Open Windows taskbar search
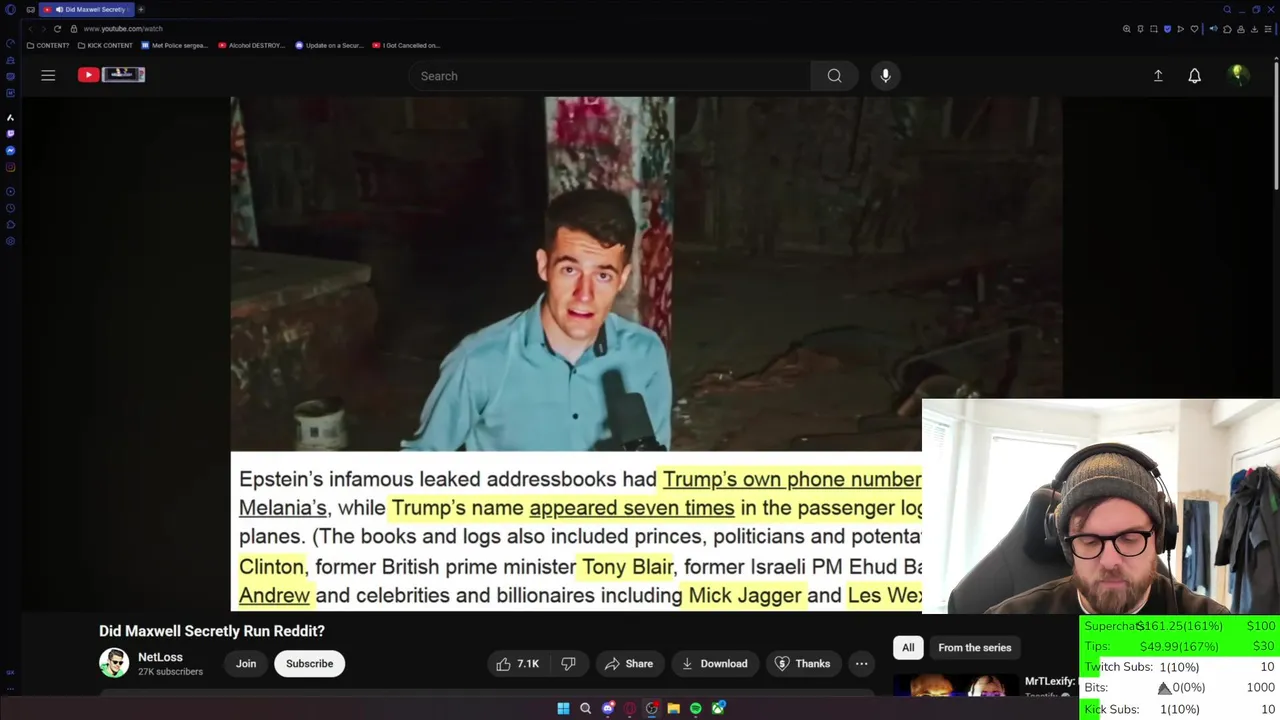This screenshot has height=720, width=1280. [586, 709]
